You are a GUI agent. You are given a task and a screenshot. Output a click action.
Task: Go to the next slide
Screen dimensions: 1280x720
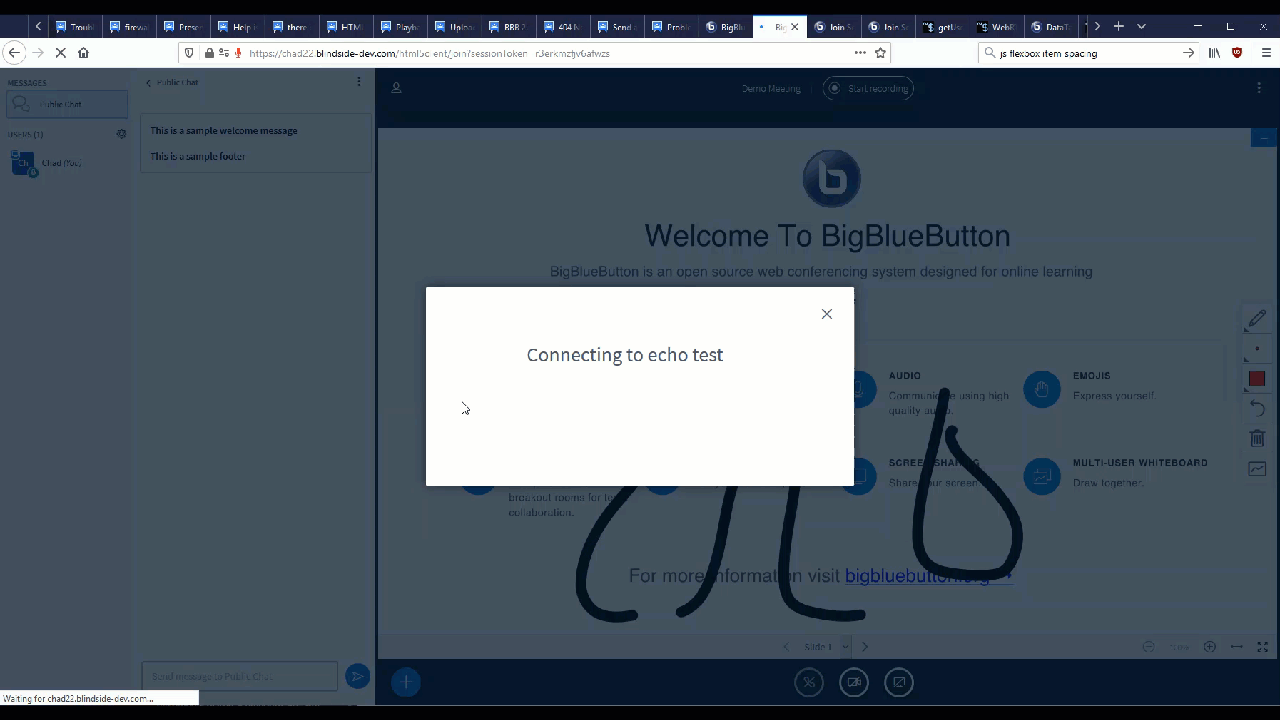point(865,647)
